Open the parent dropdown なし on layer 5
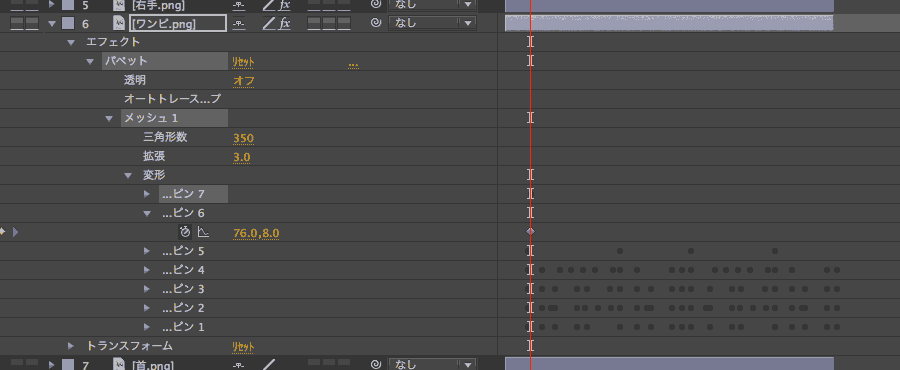 tap(432, 5)
